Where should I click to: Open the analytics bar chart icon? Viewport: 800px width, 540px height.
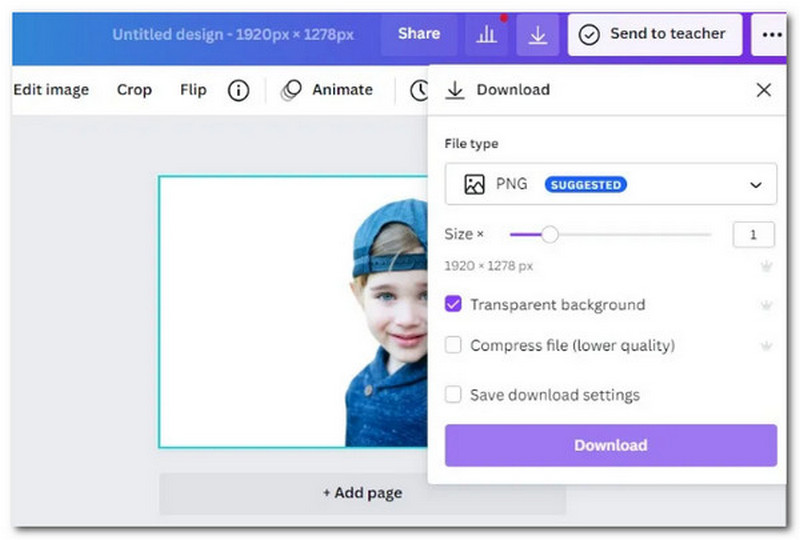486,34
